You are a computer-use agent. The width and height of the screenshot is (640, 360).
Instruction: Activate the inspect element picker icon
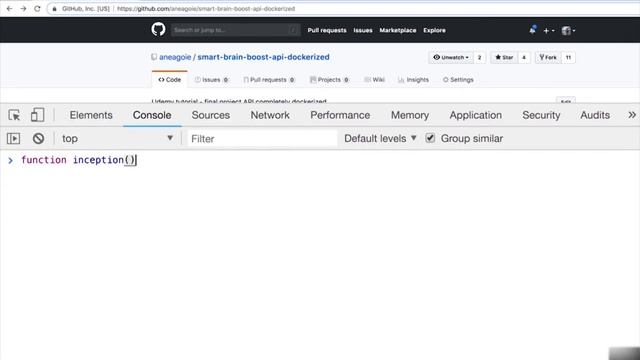[x=14, y=115]
